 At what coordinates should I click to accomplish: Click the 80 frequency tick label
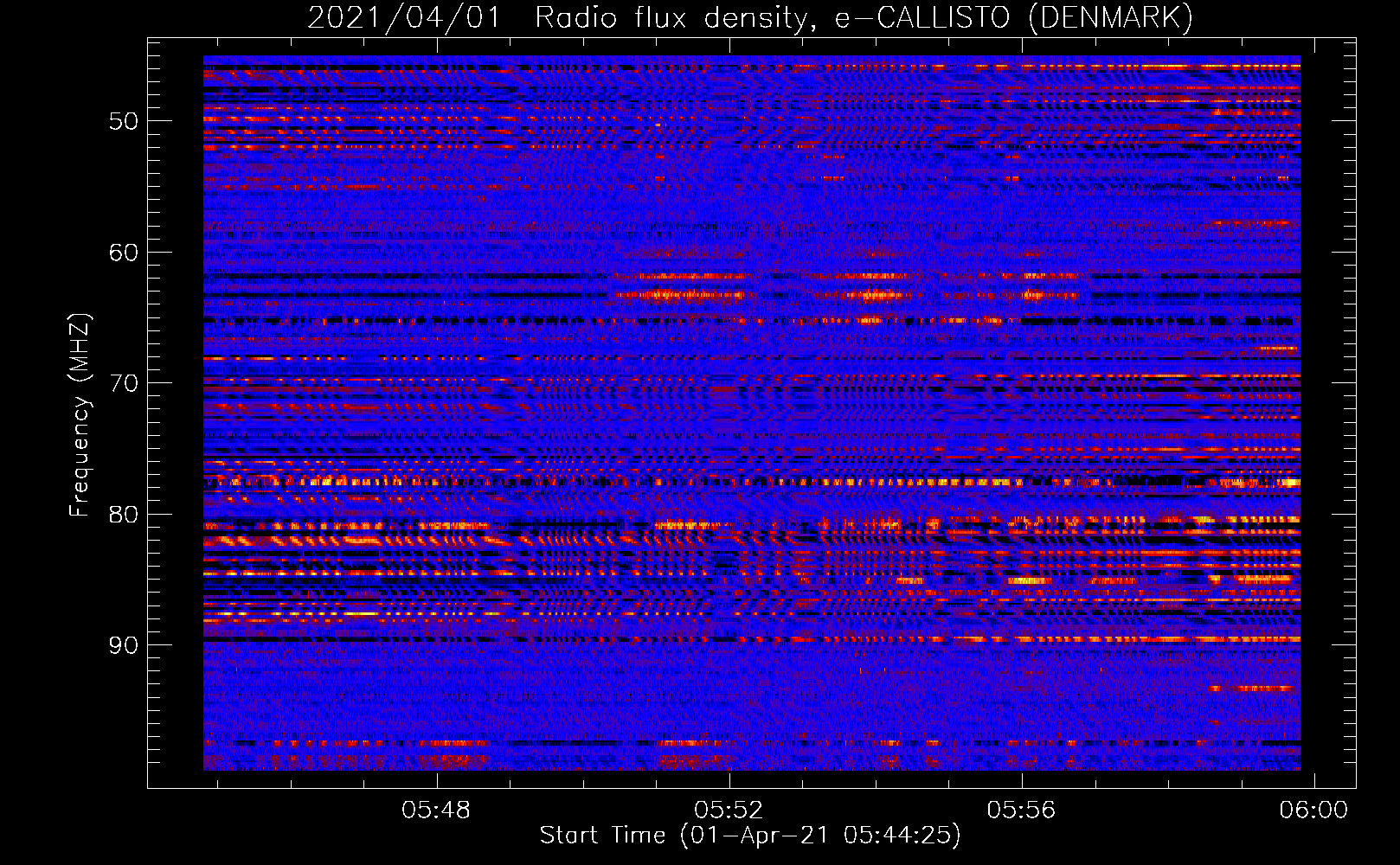pos(124,515)
